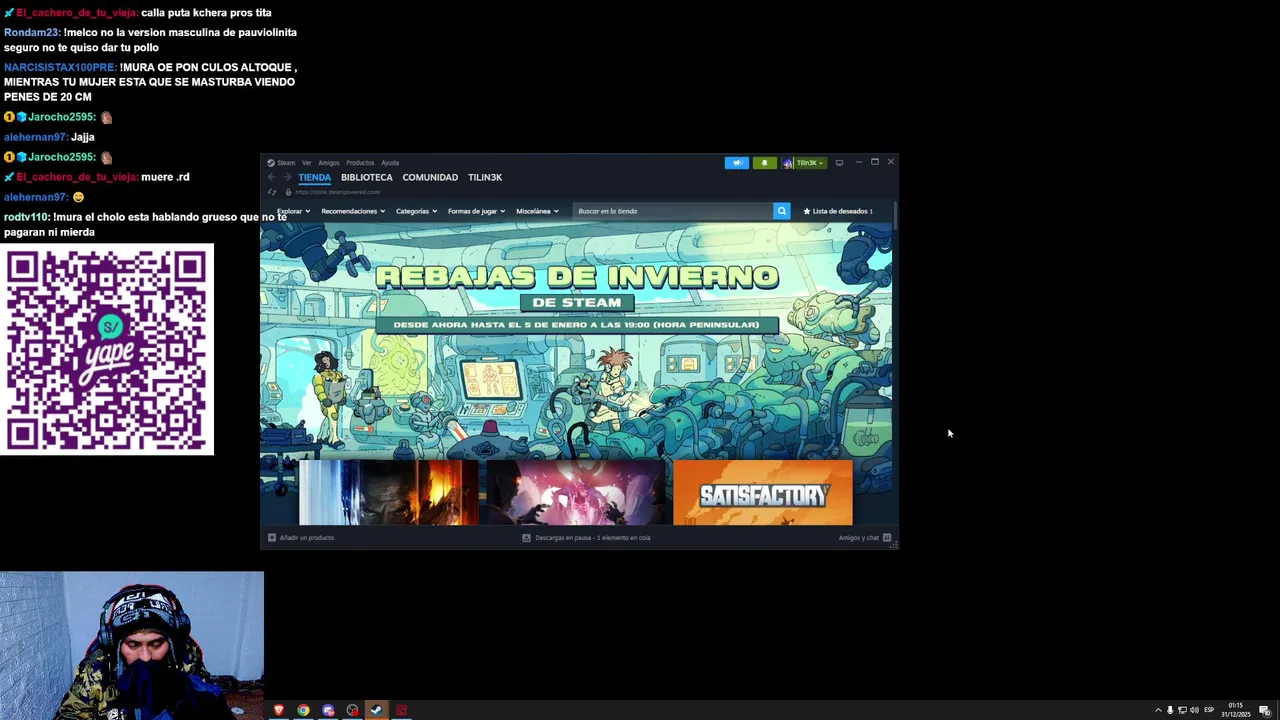1280x720 pixels.
Task: Open Windows notification center icon
Action: [x=1264, y=710]
